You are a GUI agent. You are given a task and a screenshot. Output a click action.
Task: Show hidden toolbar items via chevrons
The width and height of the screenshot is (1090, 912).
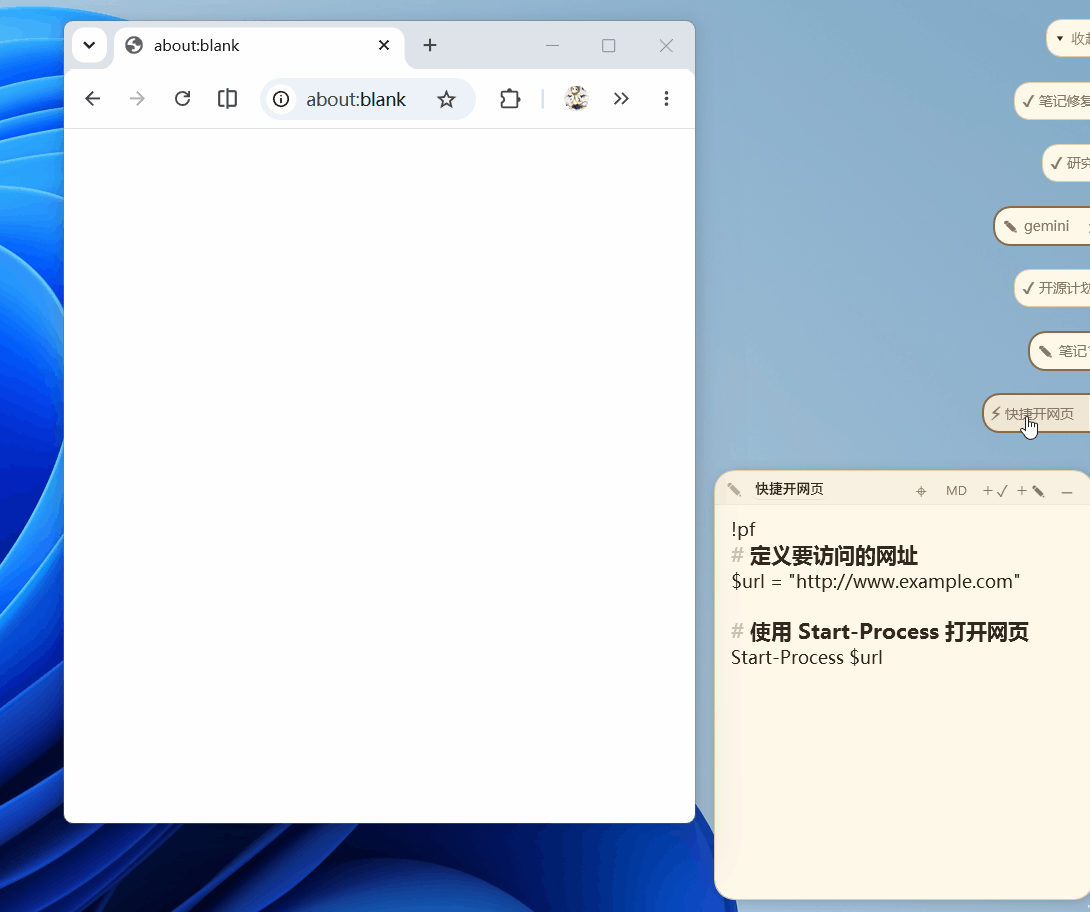click(x=621, y=99)
